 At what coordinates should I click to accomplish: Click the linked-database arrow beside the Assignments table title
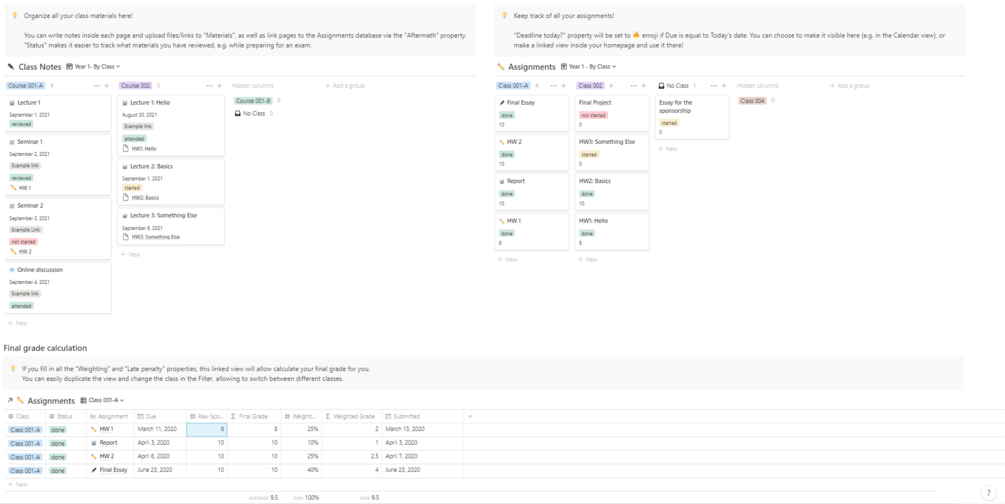[10, 401]
